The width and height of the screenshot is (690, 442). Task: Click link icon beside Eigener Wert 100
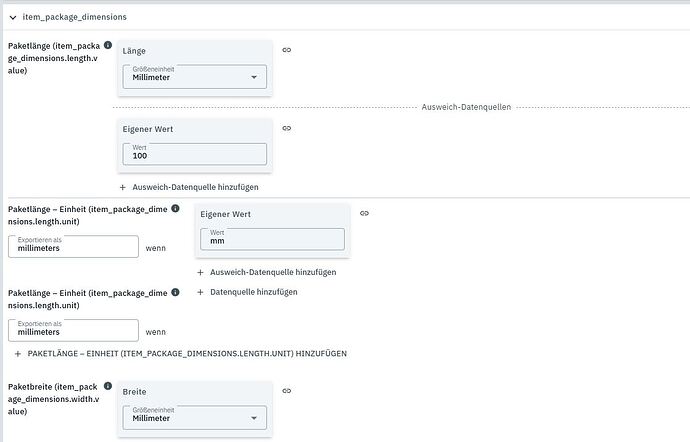coord(286,128)
